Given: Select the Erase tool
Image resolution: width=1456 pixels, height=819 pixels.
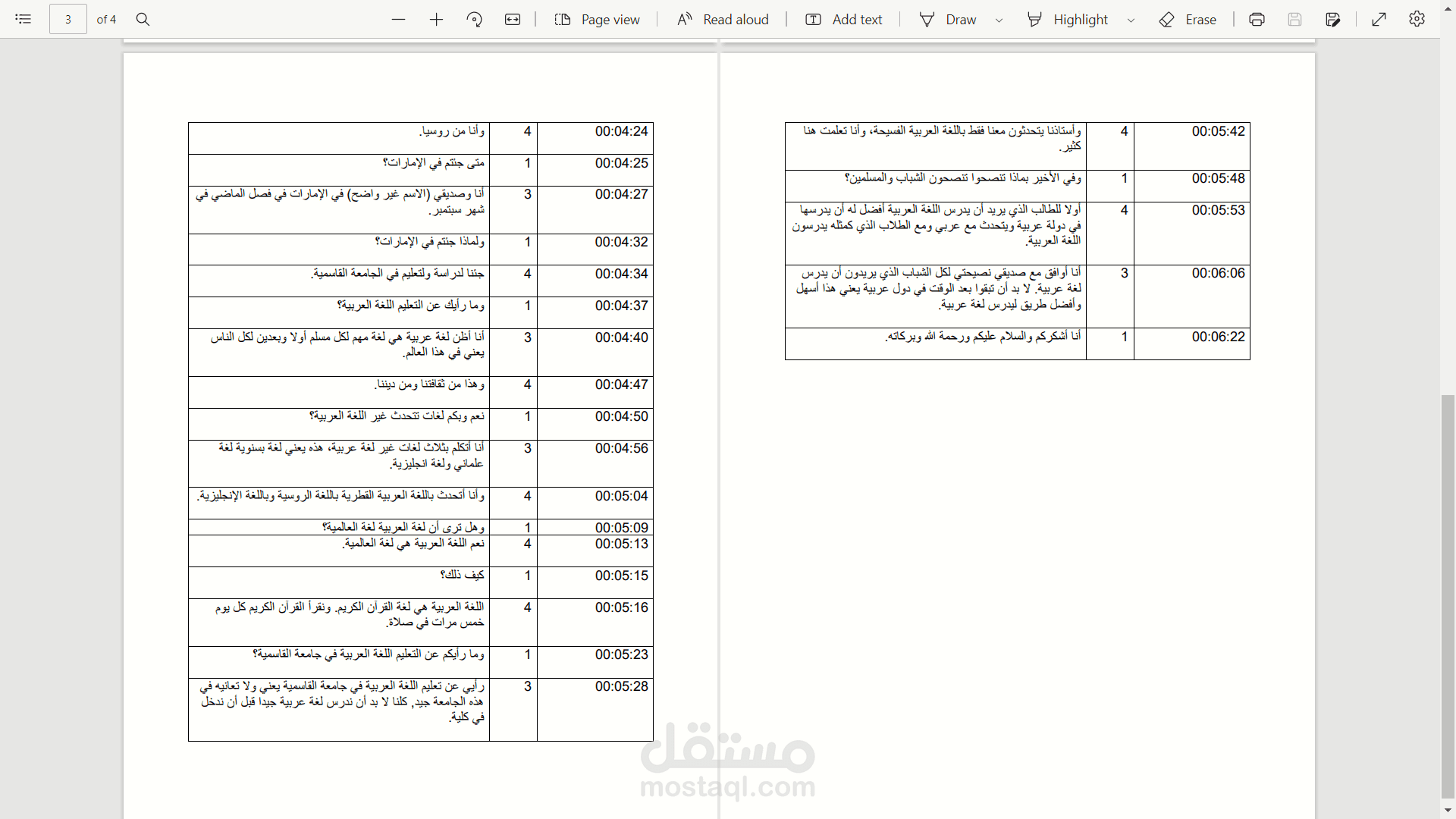Looking at the screenshot, I should 1188,20.
